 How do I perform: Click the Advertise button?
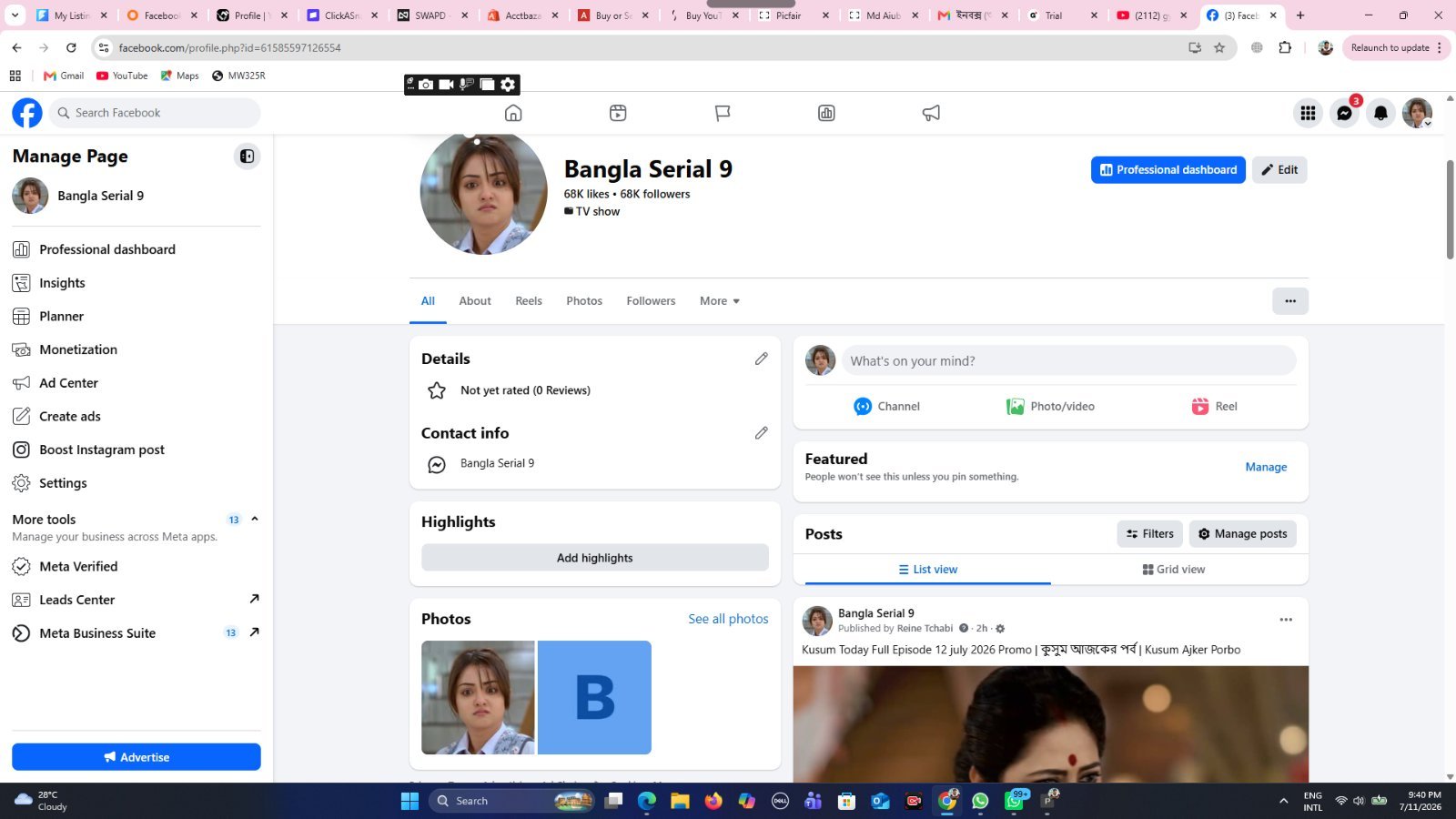[136, 757]
